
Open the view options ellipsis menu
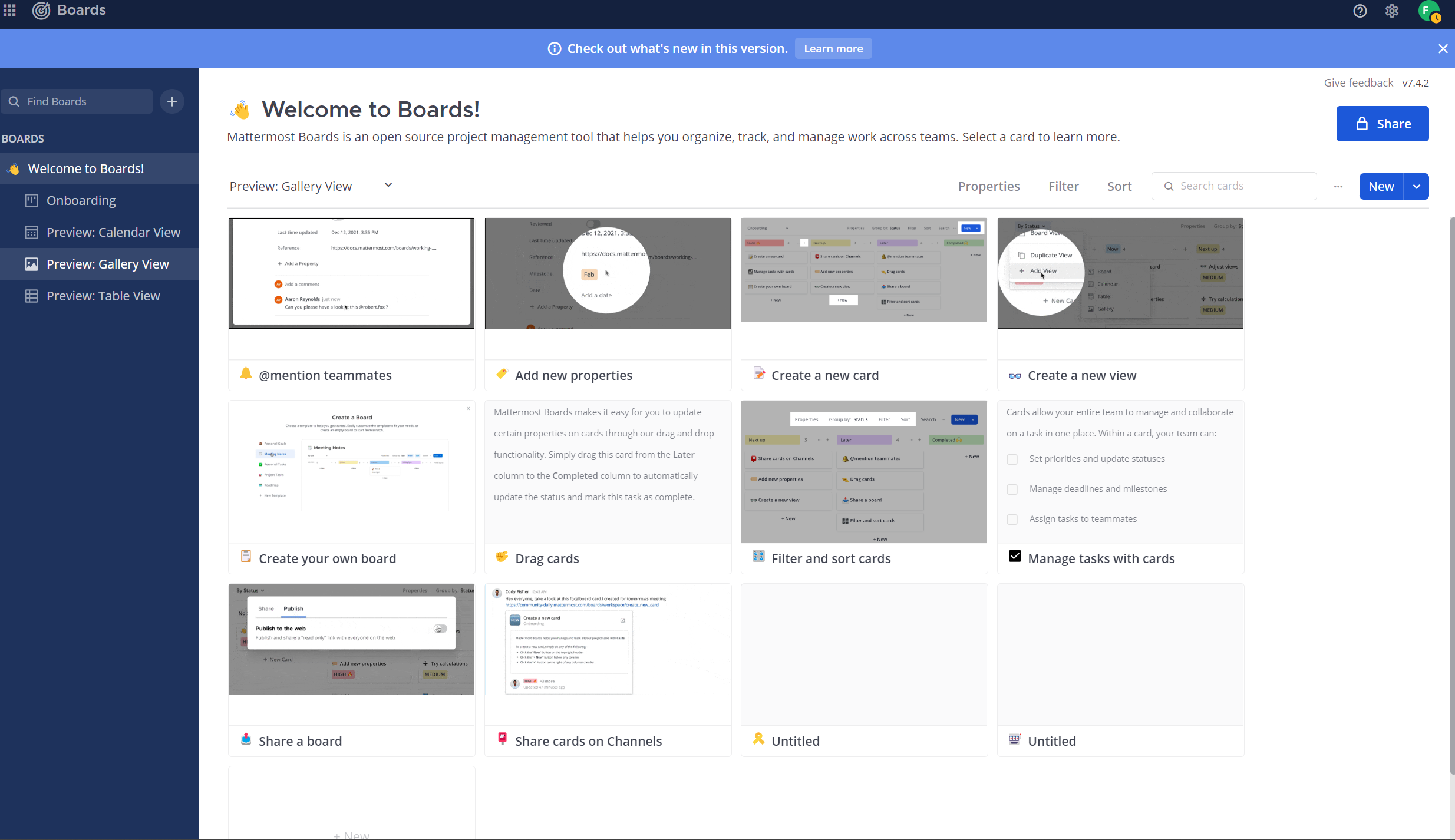(1338, 187)
